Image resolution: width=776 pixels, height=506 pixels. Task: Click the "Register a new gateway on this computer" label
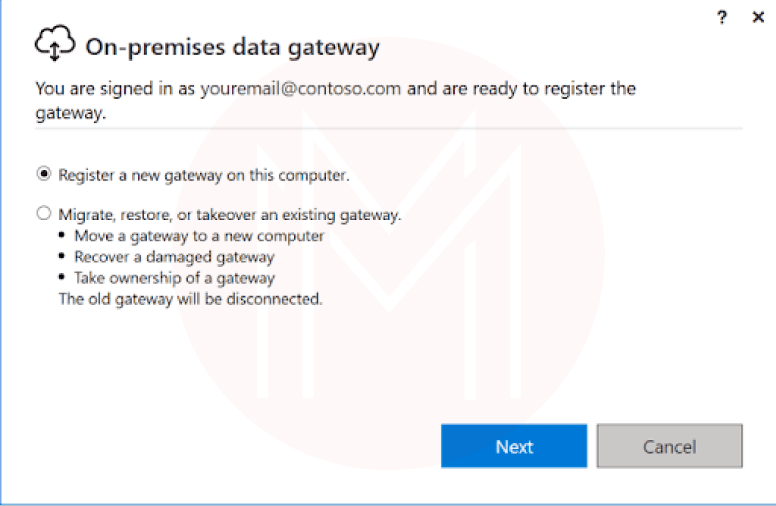pos(203,175)
